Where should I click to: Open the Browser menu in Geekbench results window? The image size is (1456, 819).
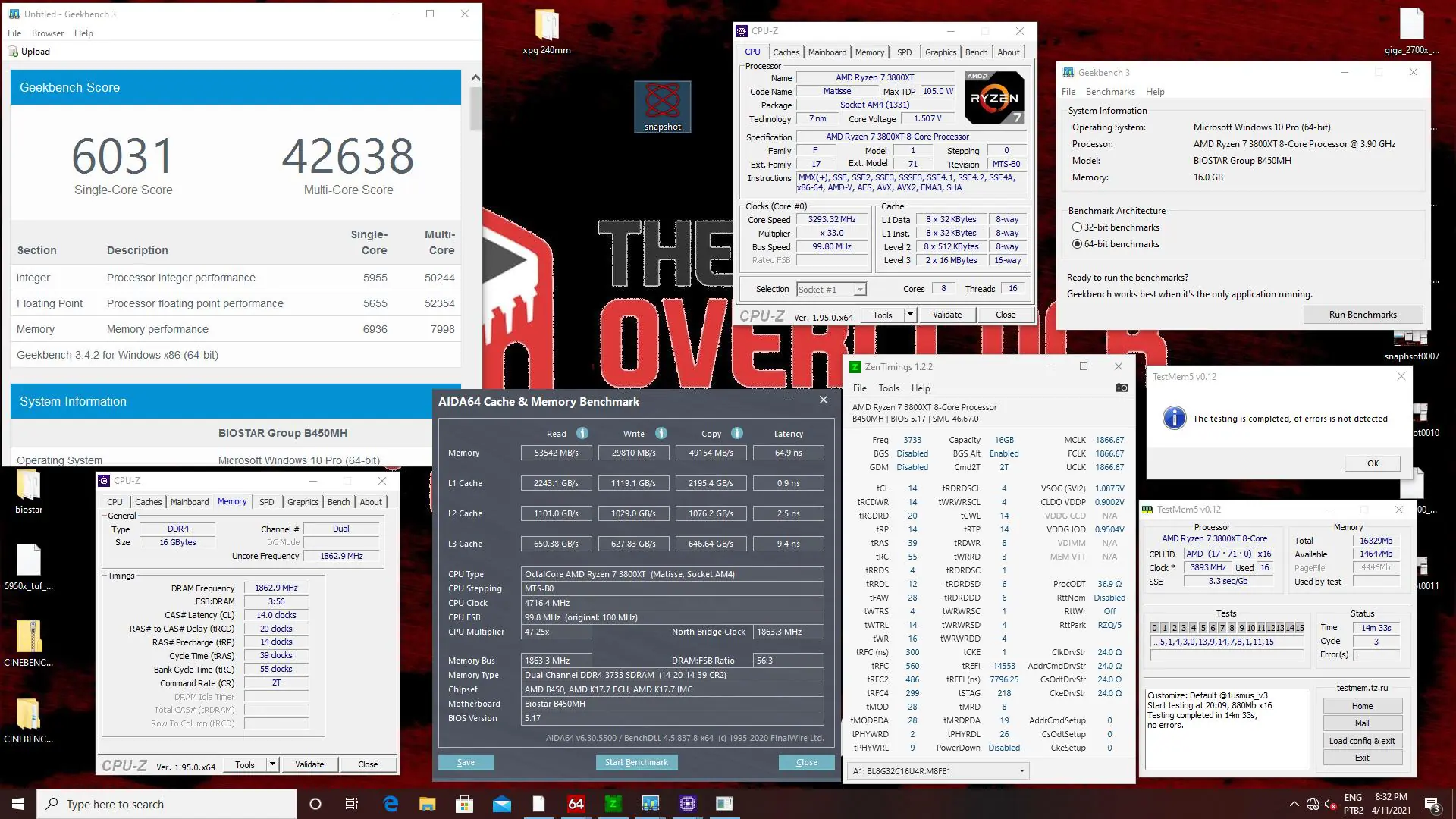click(x=48, y=33)
